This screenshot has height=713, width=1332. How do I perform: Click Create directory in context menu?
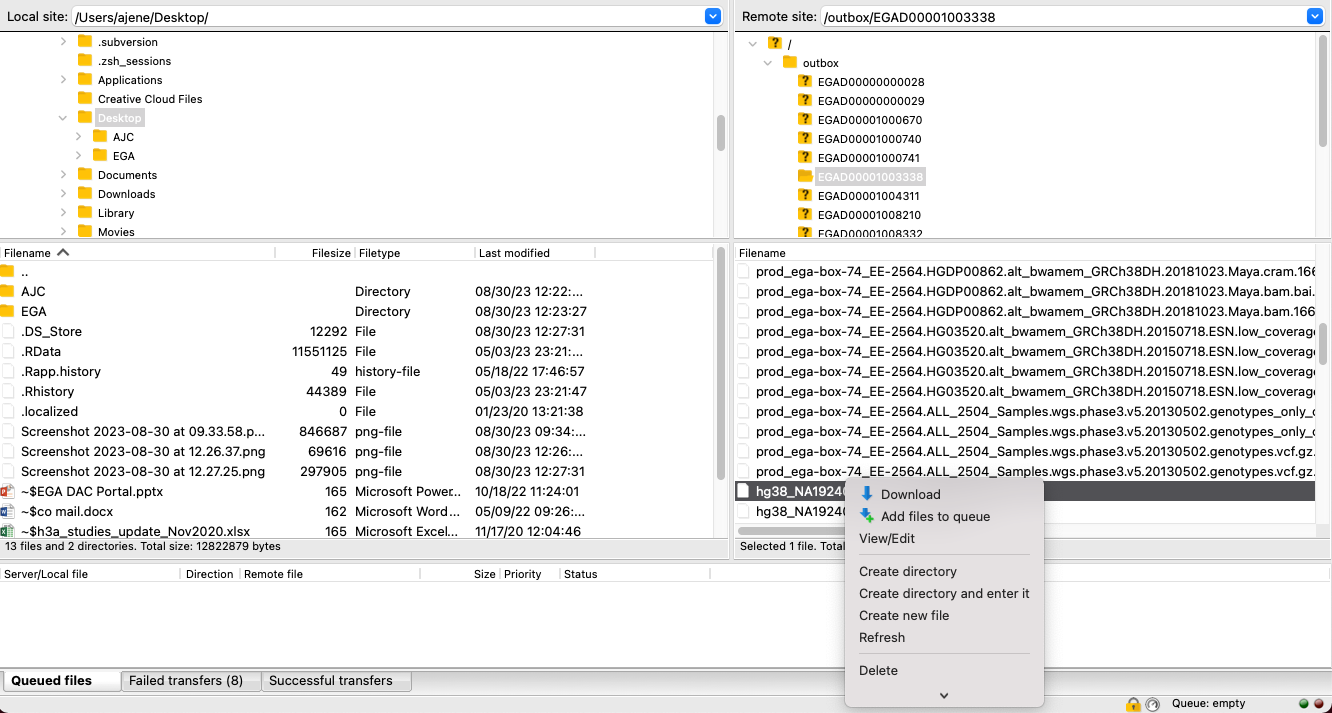[x=908, y=571]
